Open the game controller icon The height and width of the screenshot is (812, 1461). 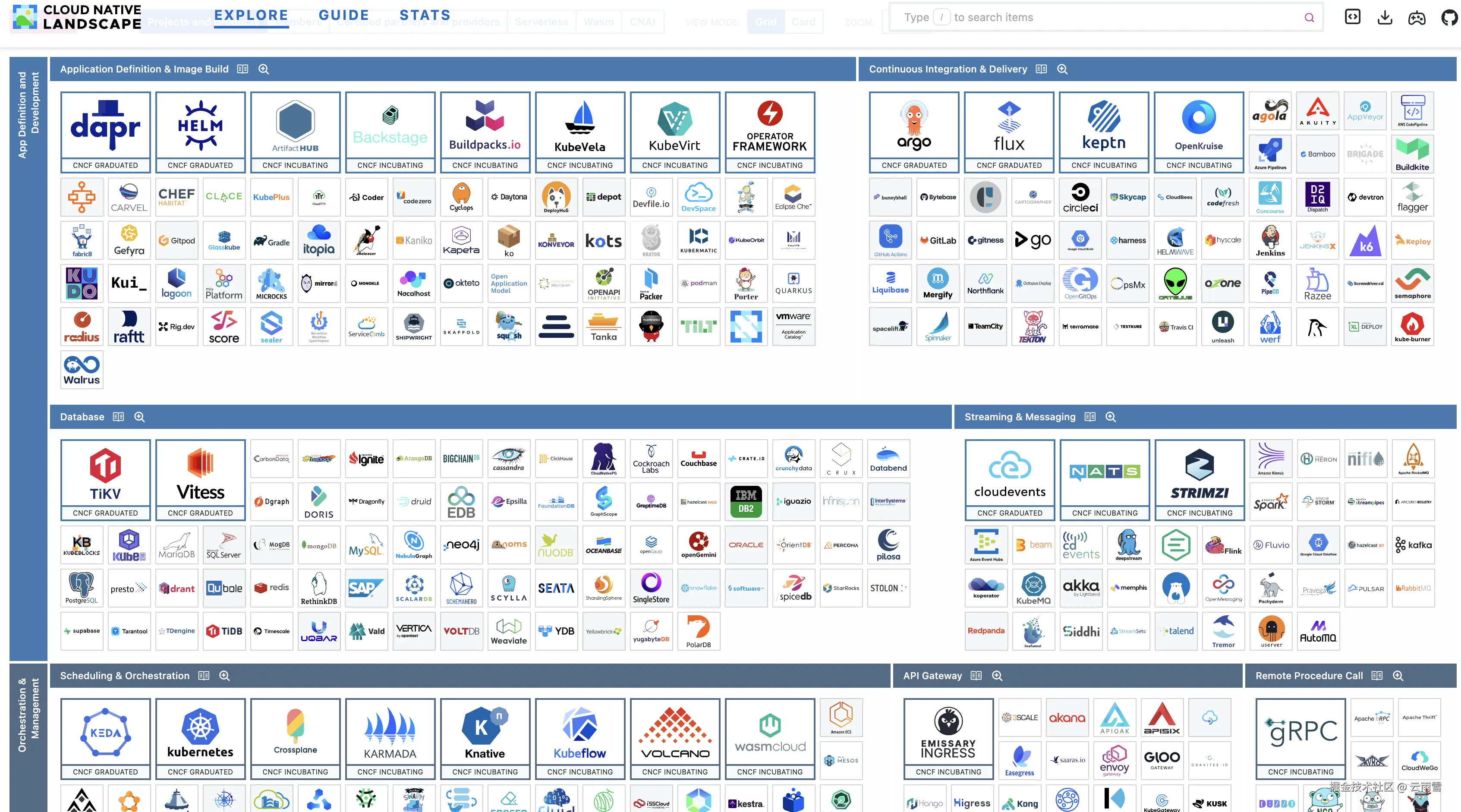click(x=1416, y=18)
